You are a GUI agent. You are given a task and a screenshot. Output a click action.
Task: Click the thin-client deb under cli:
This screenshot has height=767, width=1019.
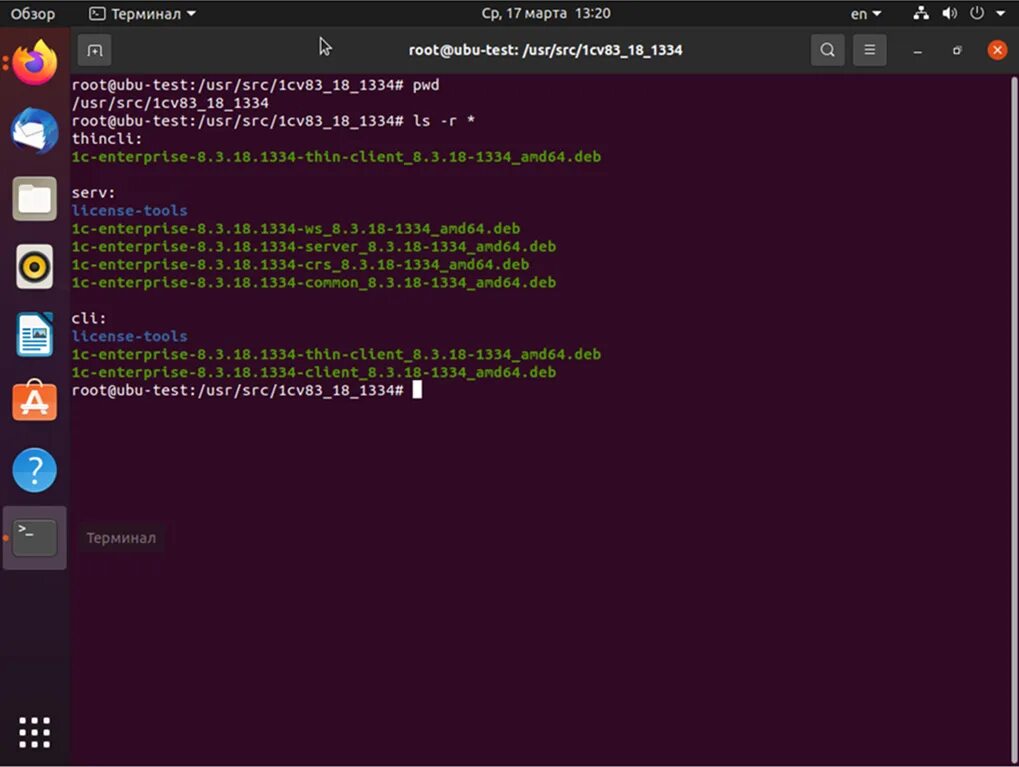click(336, 354)
